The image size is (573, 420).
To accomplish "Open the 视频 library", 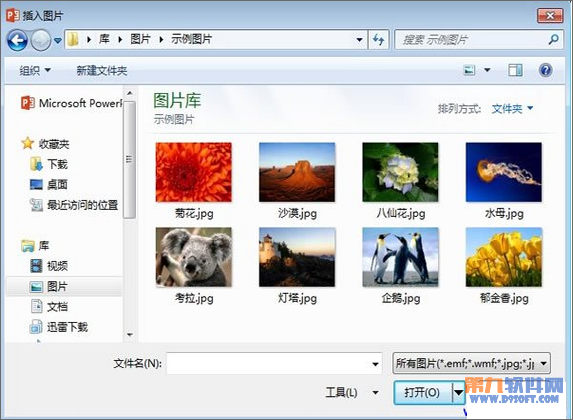I will pyautogui.click(x=49, y=266).
